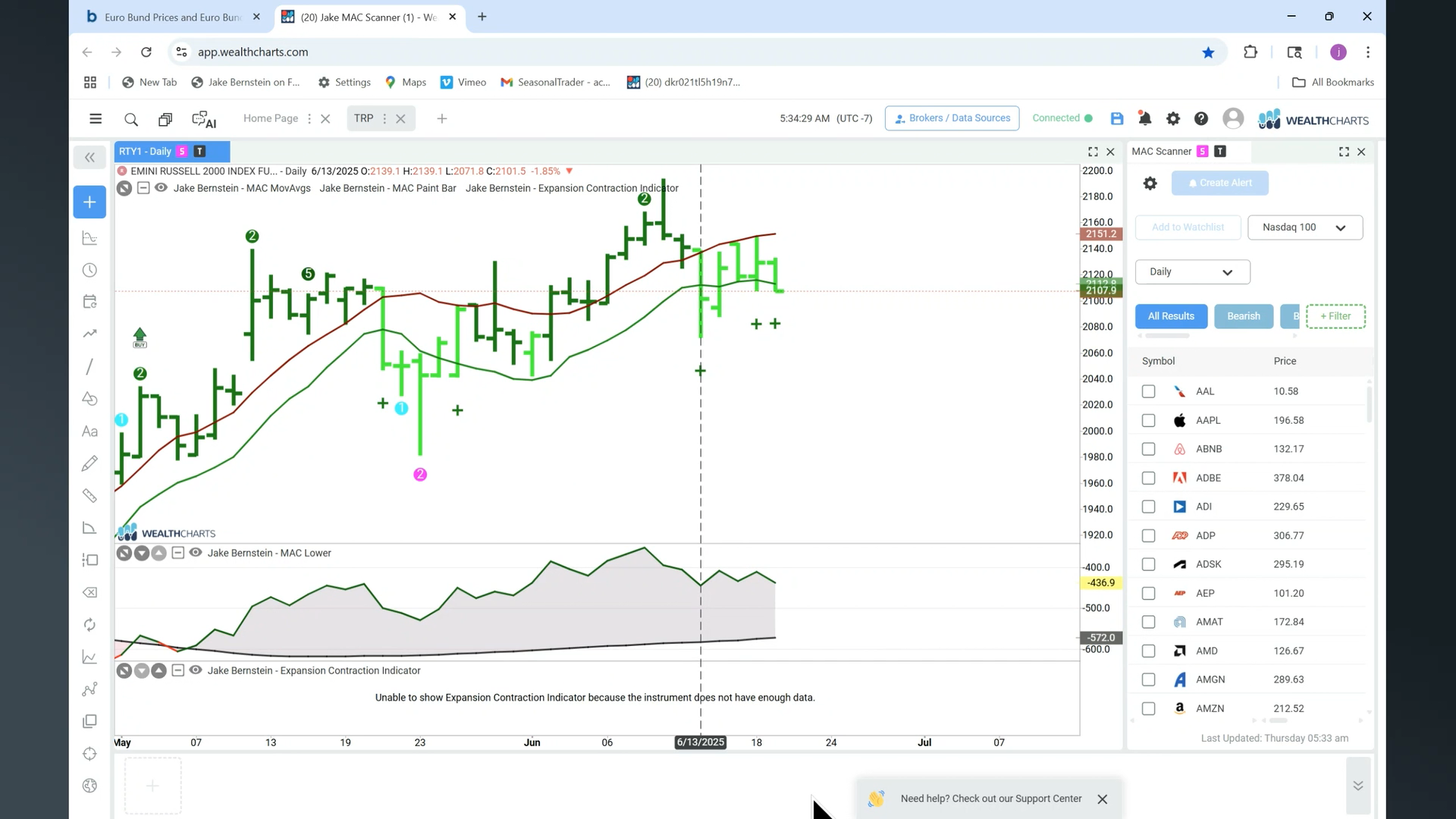Image resolution: width=1456 pixels, height=819 pixels.
Task: Switch to Euro Bund Prices browser tab
Action: click(173, 17)
